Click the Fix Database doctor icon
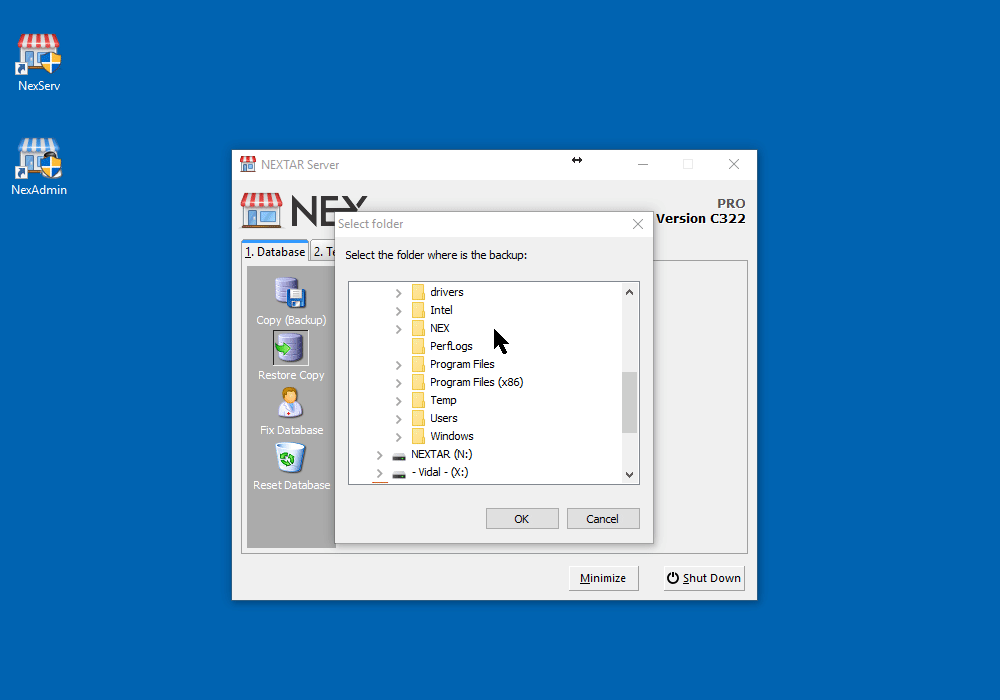This screenshot has height=700, width=1000. point(291,403)
